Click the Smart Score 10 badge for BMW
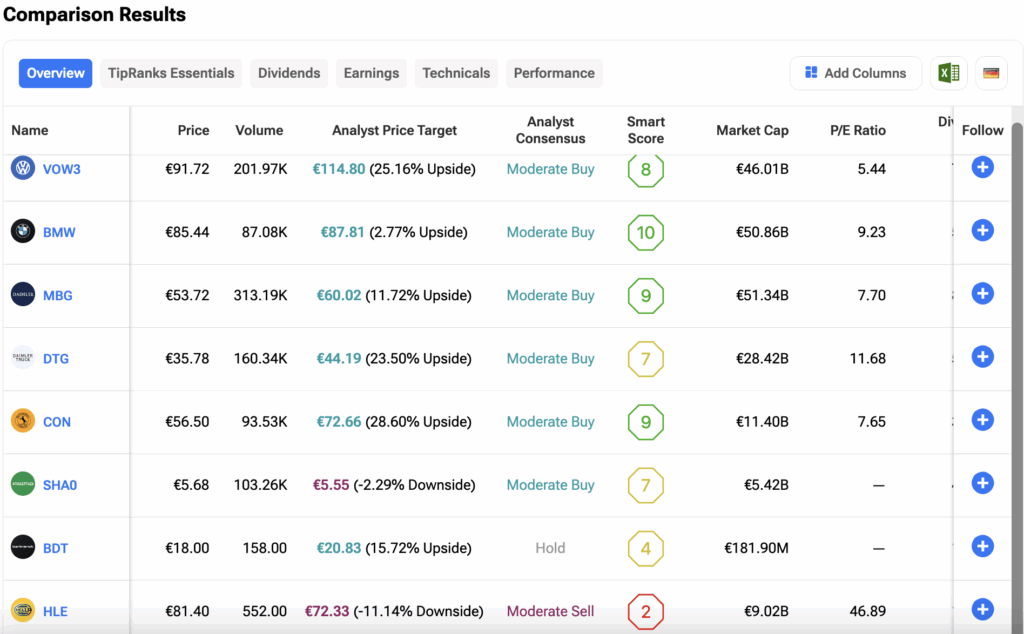The height and width of the screenshot is (634, 1024). (x=646, y=232)
